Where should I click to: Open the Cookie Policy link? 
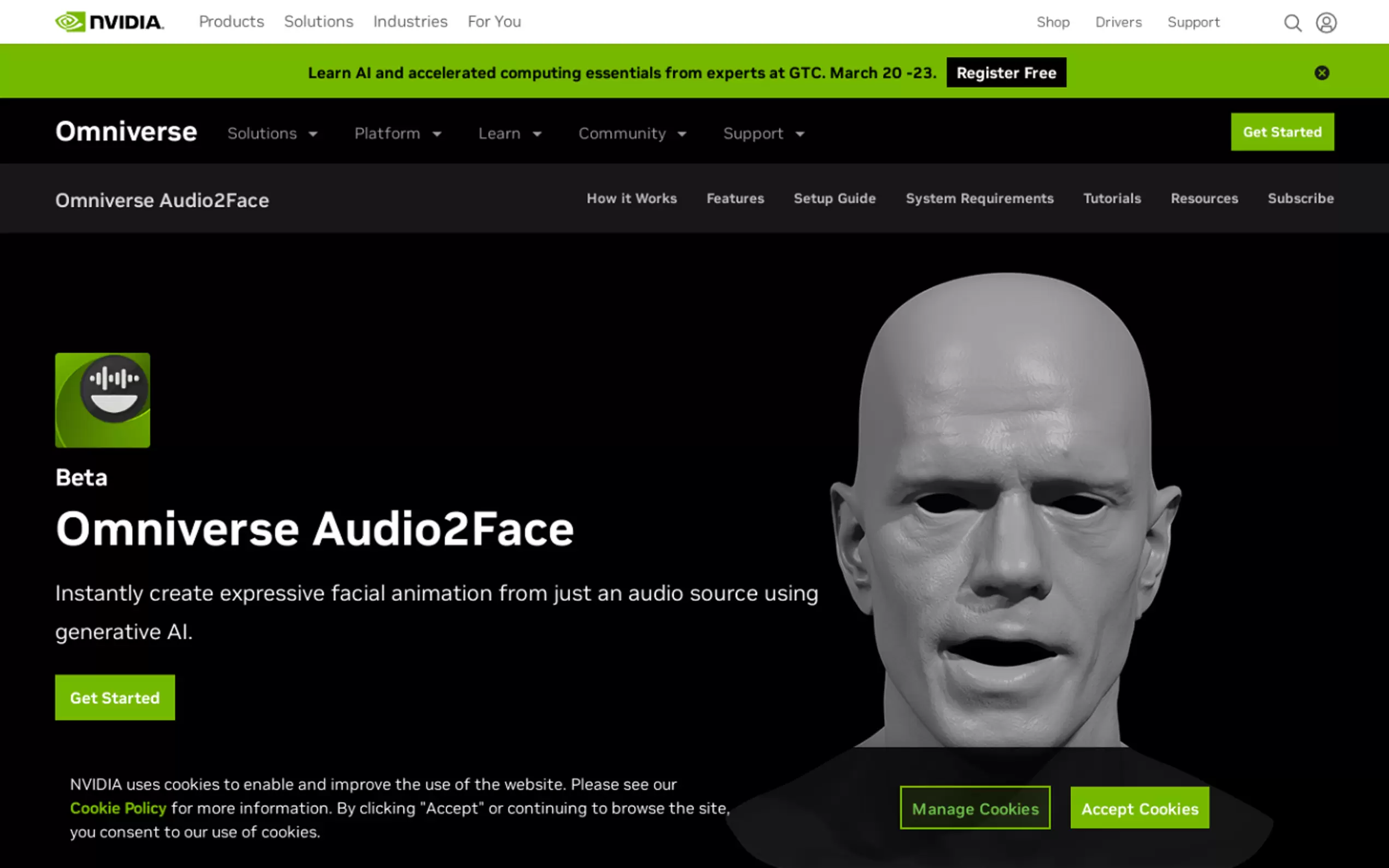tap(117, 808)
